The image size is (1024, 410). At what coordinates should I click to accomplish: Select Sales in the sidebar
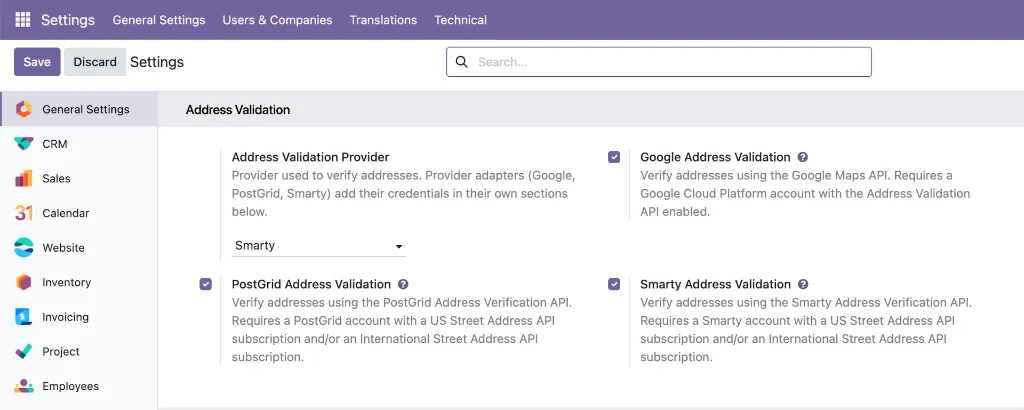pyautogui.click(x=79, y=178)
